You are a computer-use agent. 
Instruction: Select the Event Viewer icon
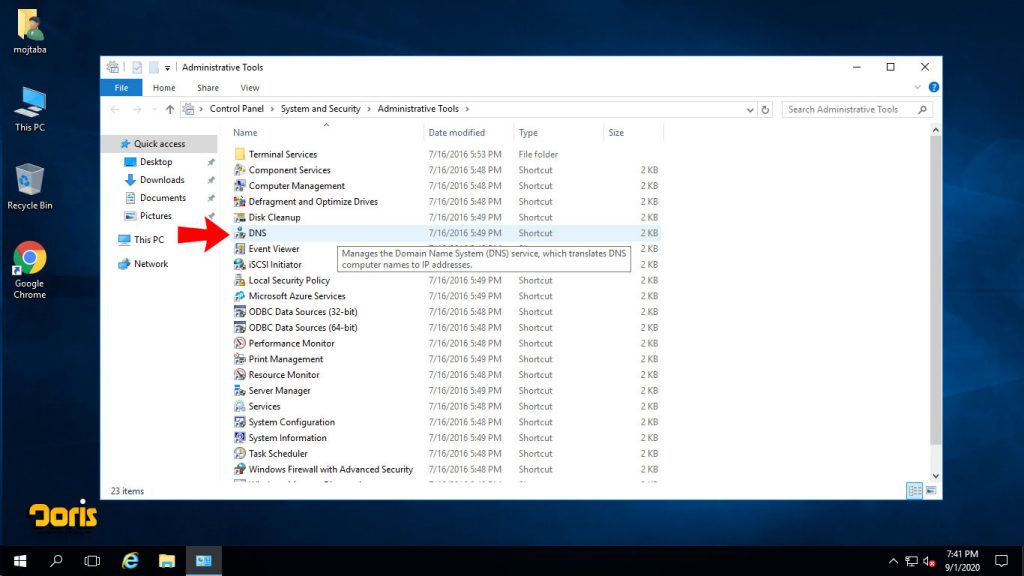pyautogui.click(x=240, y=249)
